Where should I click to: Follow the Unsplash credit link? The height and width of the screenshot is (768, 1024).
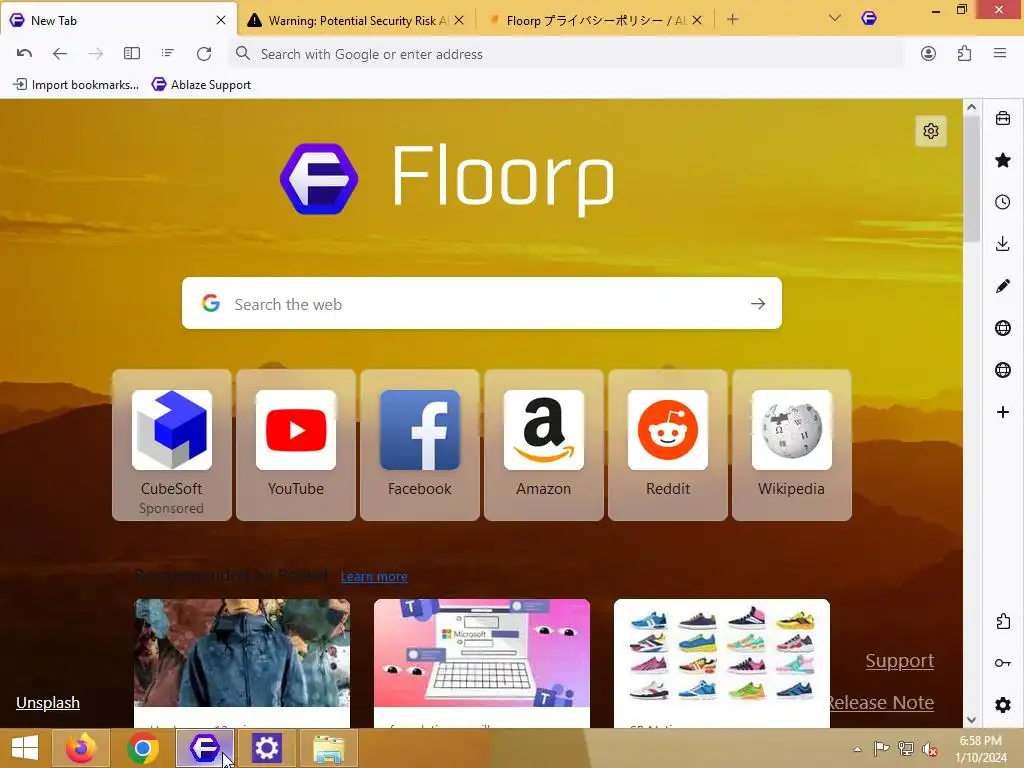coord(48,703)
